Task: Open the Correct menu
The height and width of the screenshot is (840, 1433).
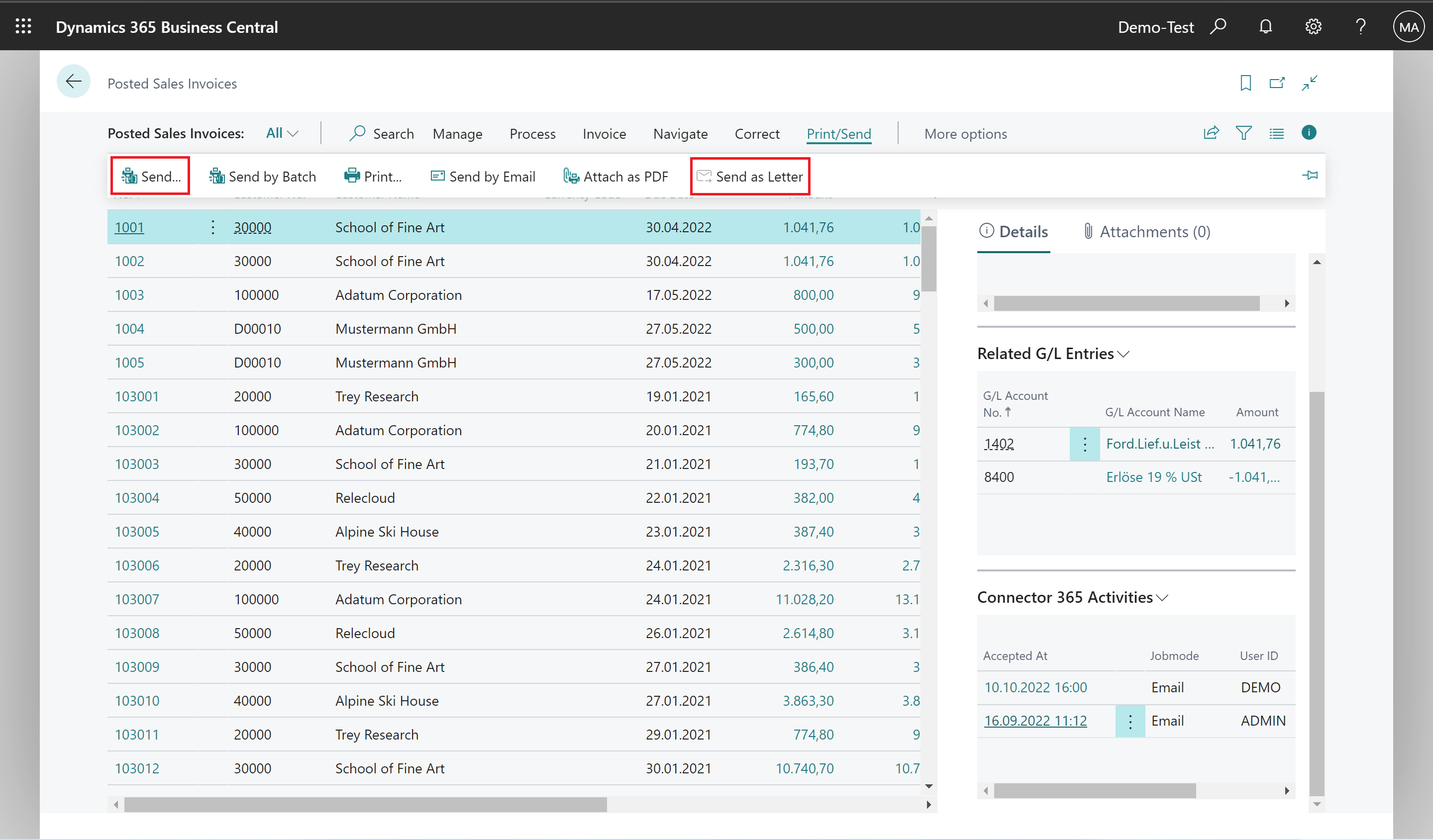Action: [757, 134]
